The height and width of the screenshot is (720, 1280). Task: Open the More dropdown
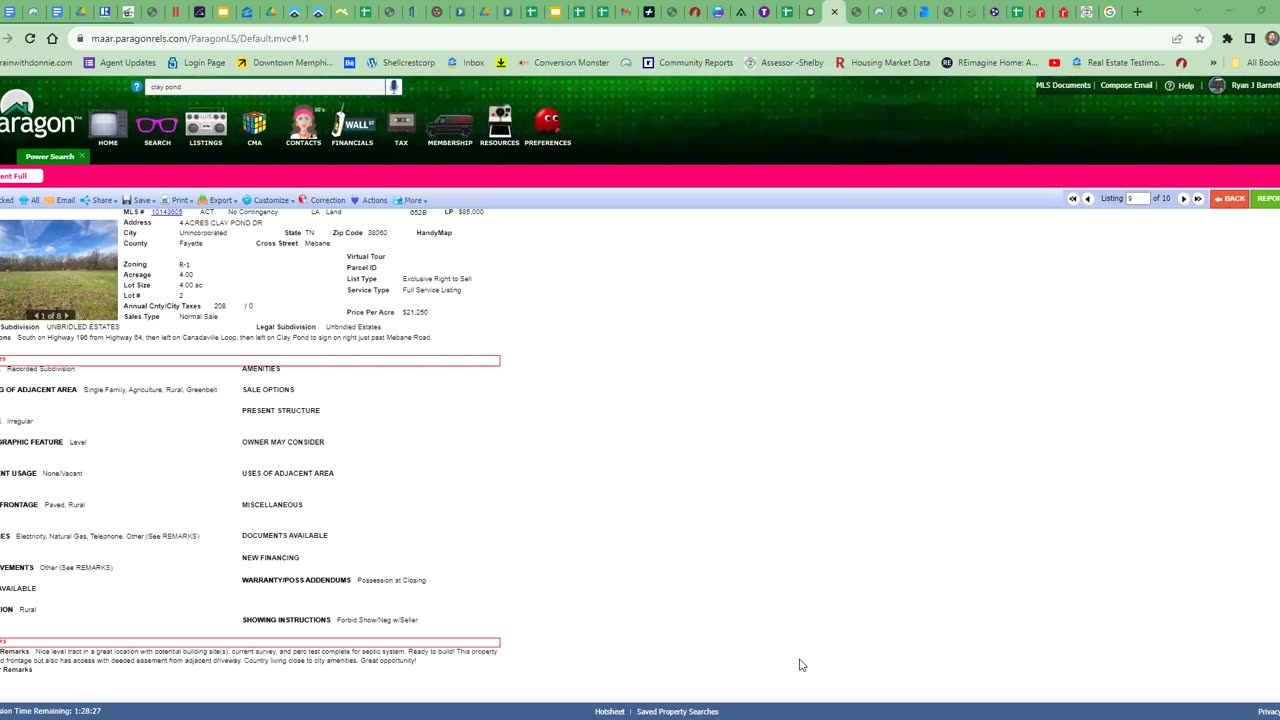pos(410,200)
